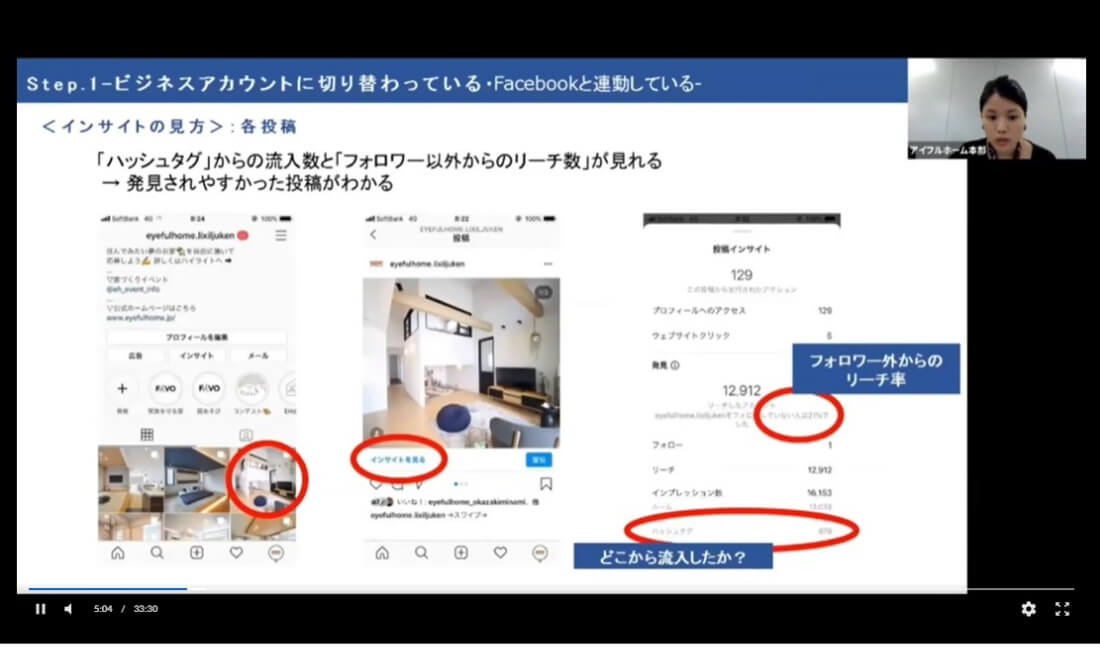Image resolution: width=1100 pixels, height=647 pixels.
Task: Open the hamburger menu on the profile page
Action: coord(281,236)
